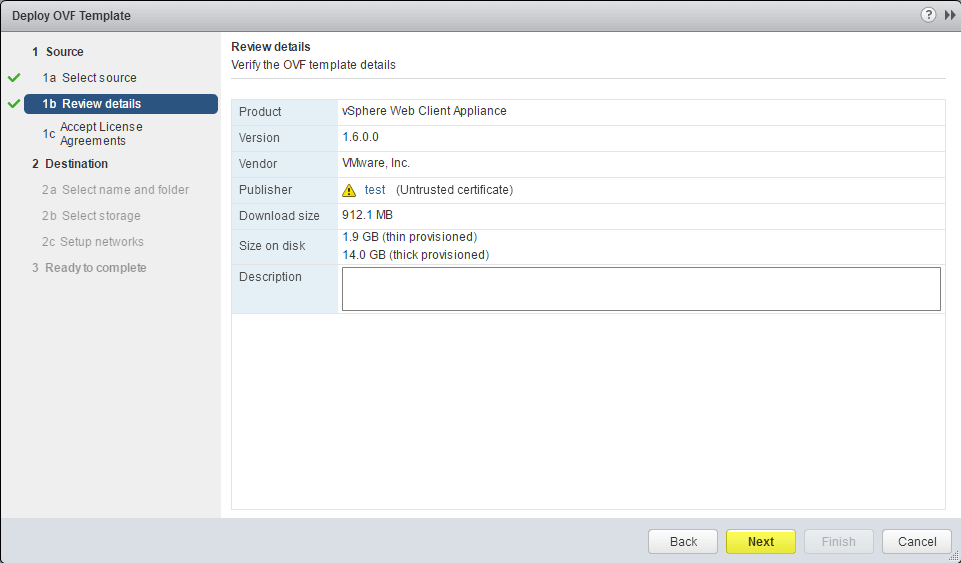961x563 pixels.
Task: Click the Deploy OVF Template window title
Action: point(71,16)
